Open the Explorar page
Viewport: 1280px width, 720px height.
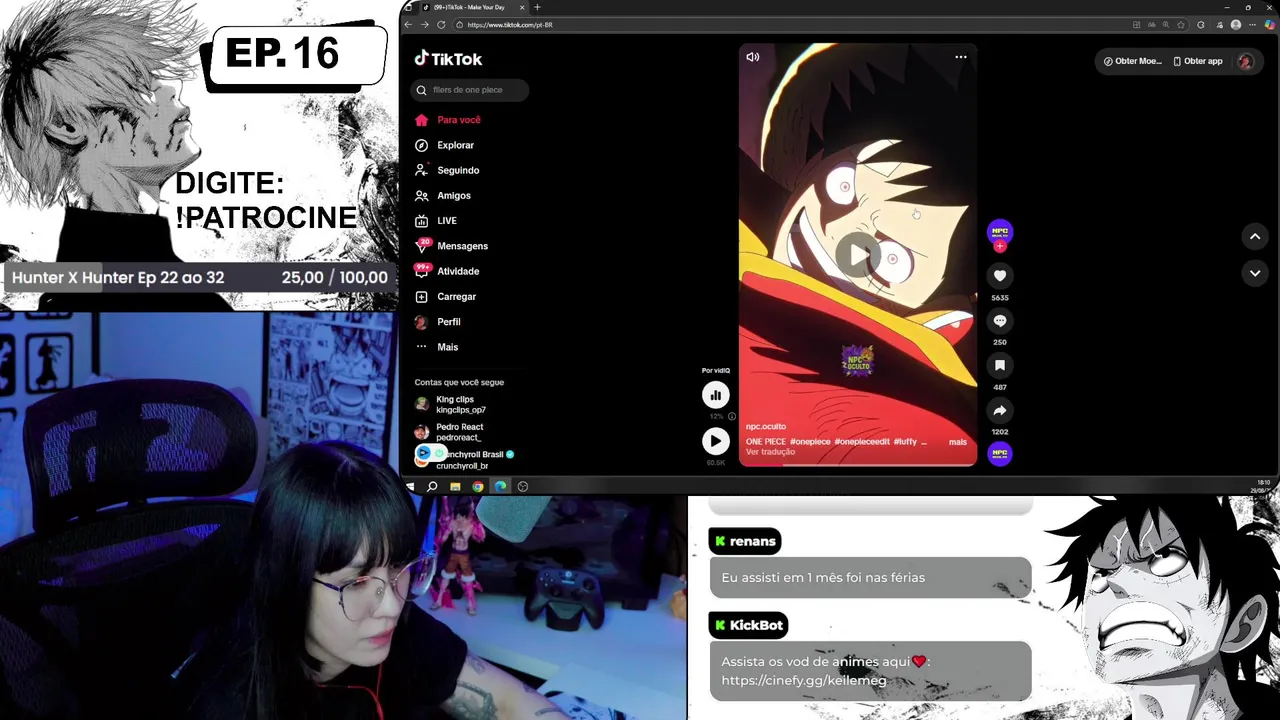pos(445,145)
